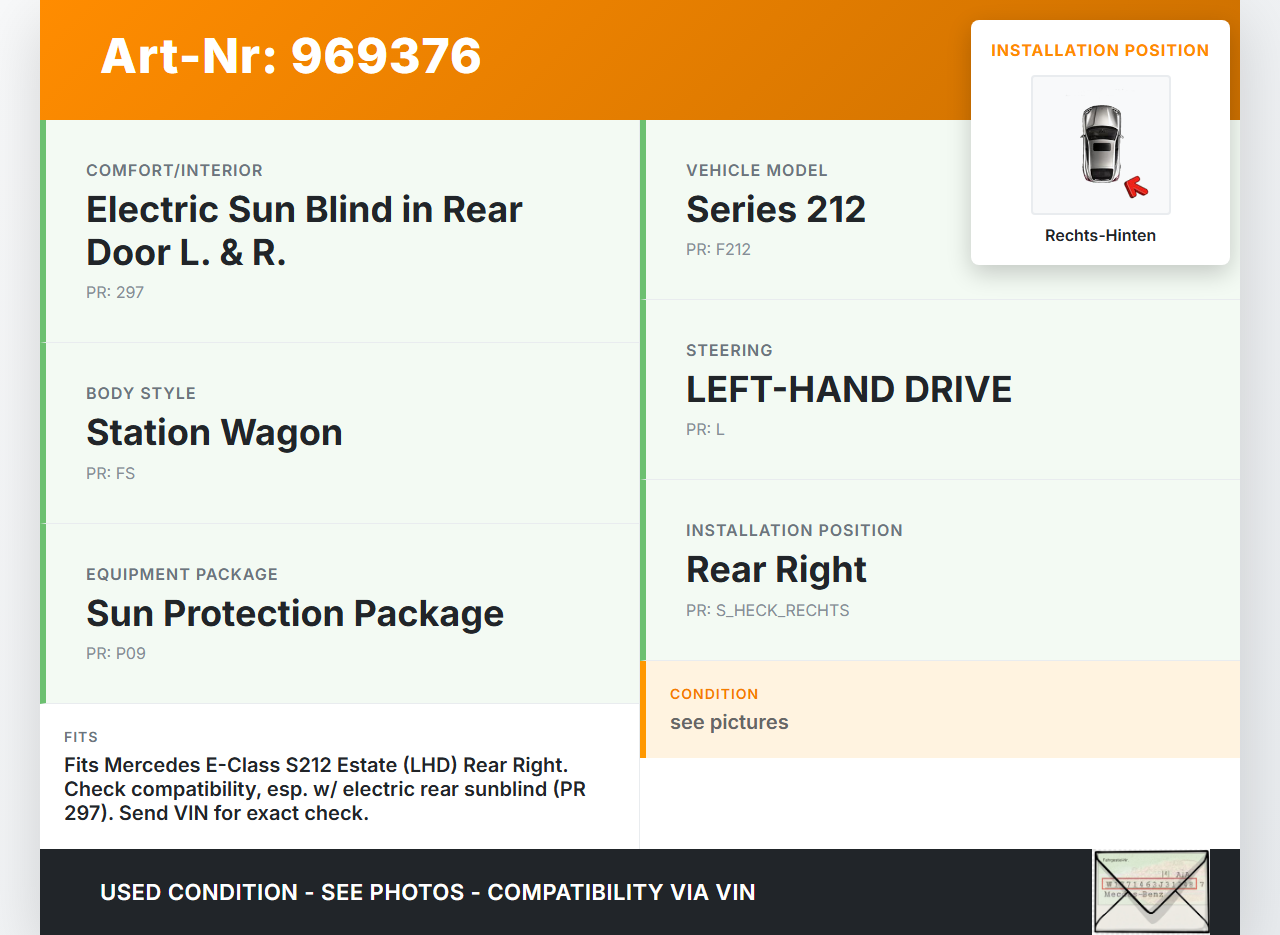Click the orange Installation Position card title
The height and width of the screenshot is (935, 1280).
tap(1100, 50)
